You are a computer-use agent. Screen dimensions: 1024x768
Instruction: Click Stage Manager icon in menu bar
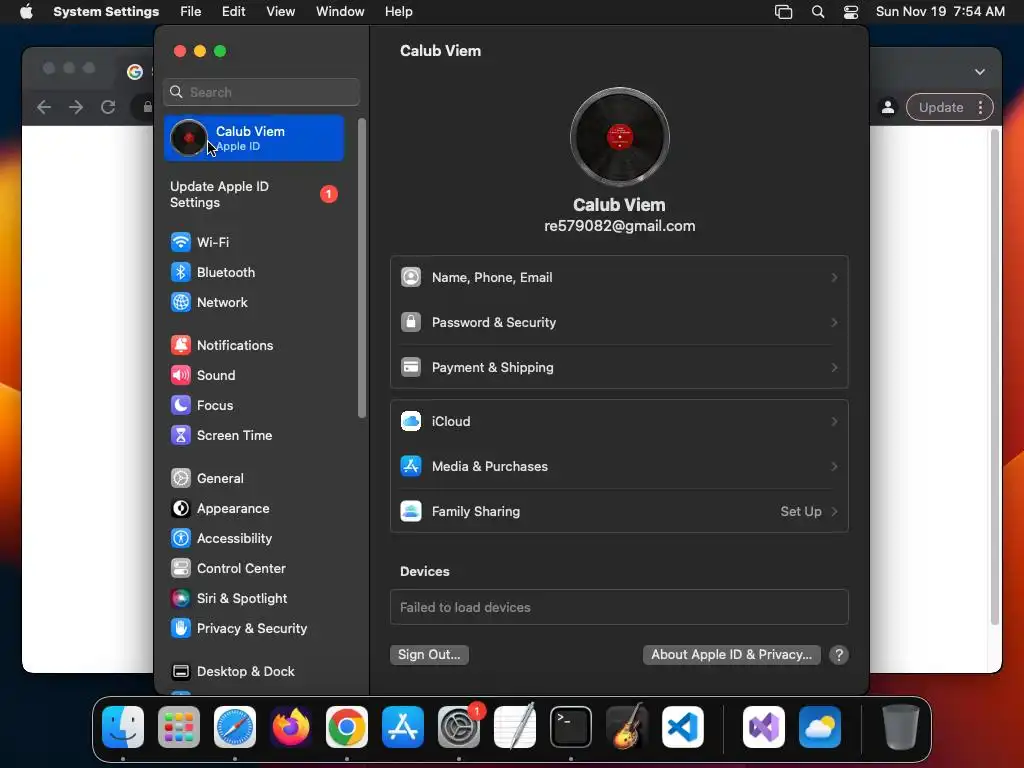click(784, 12)
